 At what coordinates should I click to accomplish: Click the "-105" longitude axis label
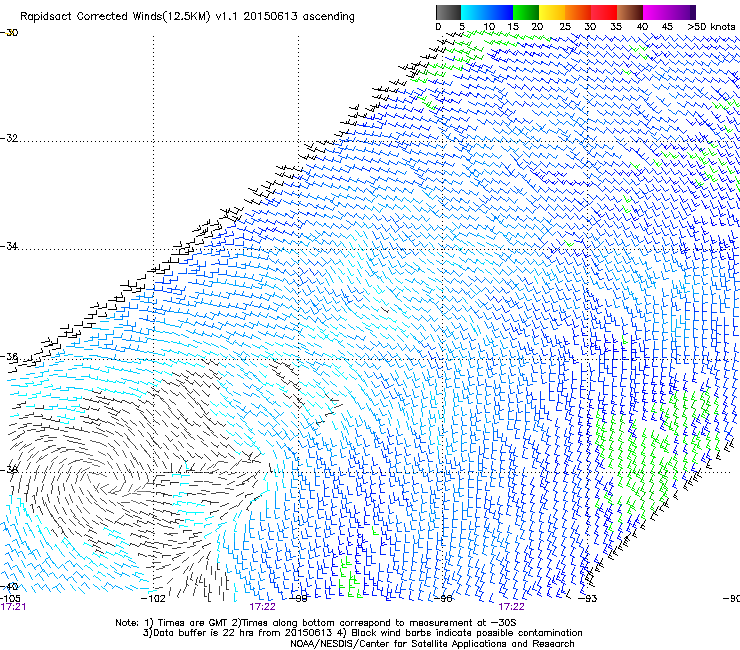click(x=10, y=598)
